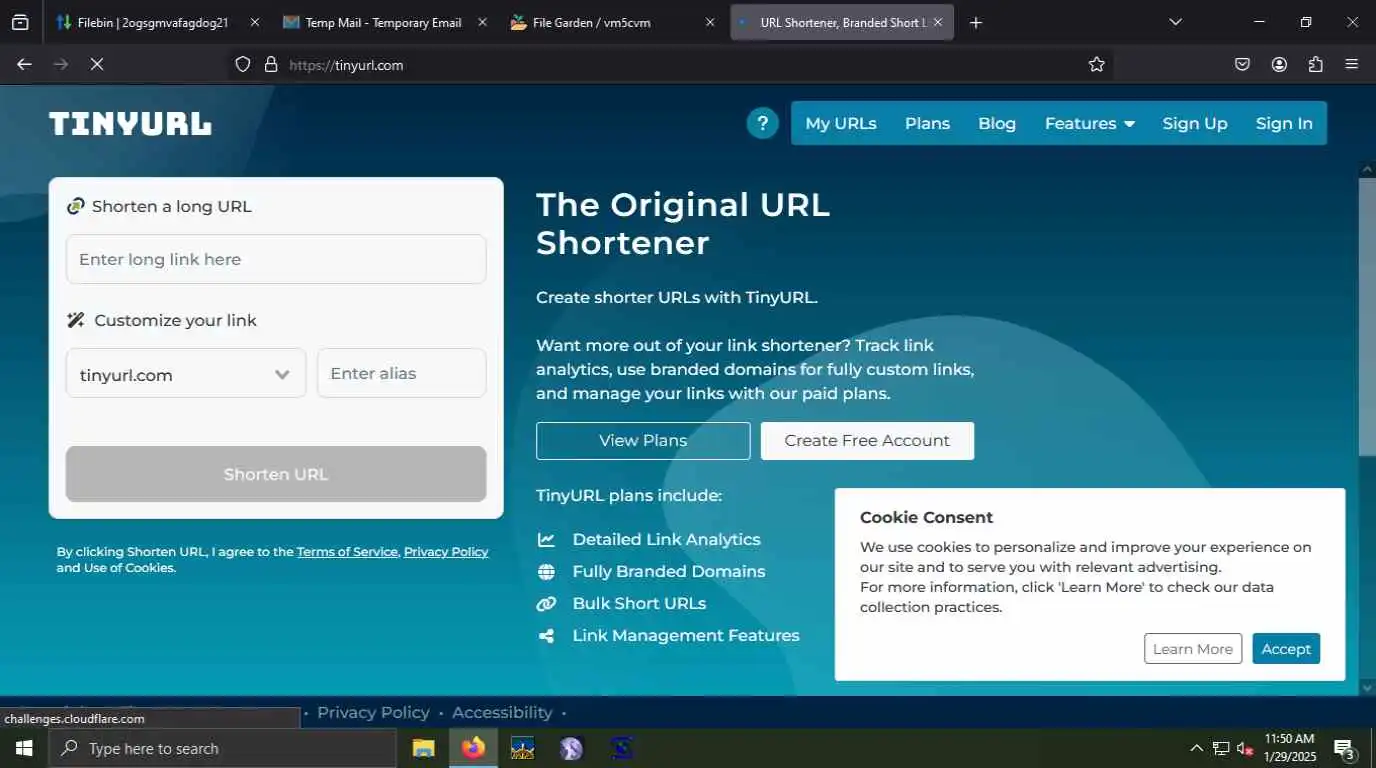Focus the Enter long link here field
The height and width of the screenshot is (768, 1376).
click(x=276, y=259)
